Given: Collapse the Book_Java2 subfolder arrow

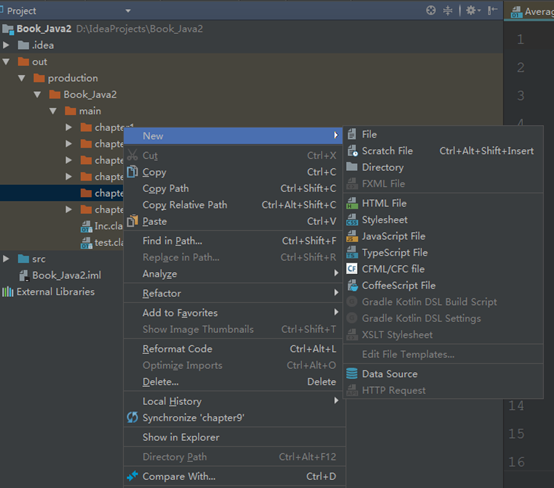Looking at the screenshot, I should pyautogui.click(x=37, y=94).
